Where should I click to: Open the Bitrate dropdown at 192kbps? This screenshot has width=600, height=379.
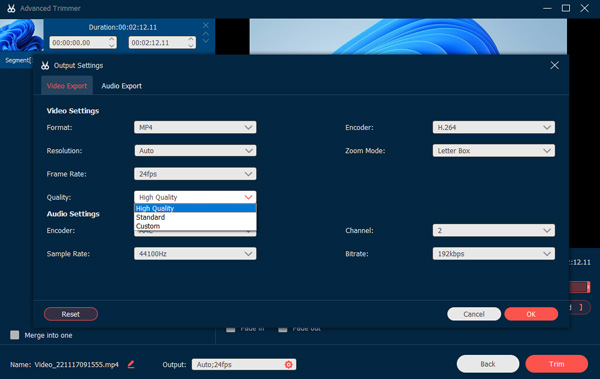494,253
